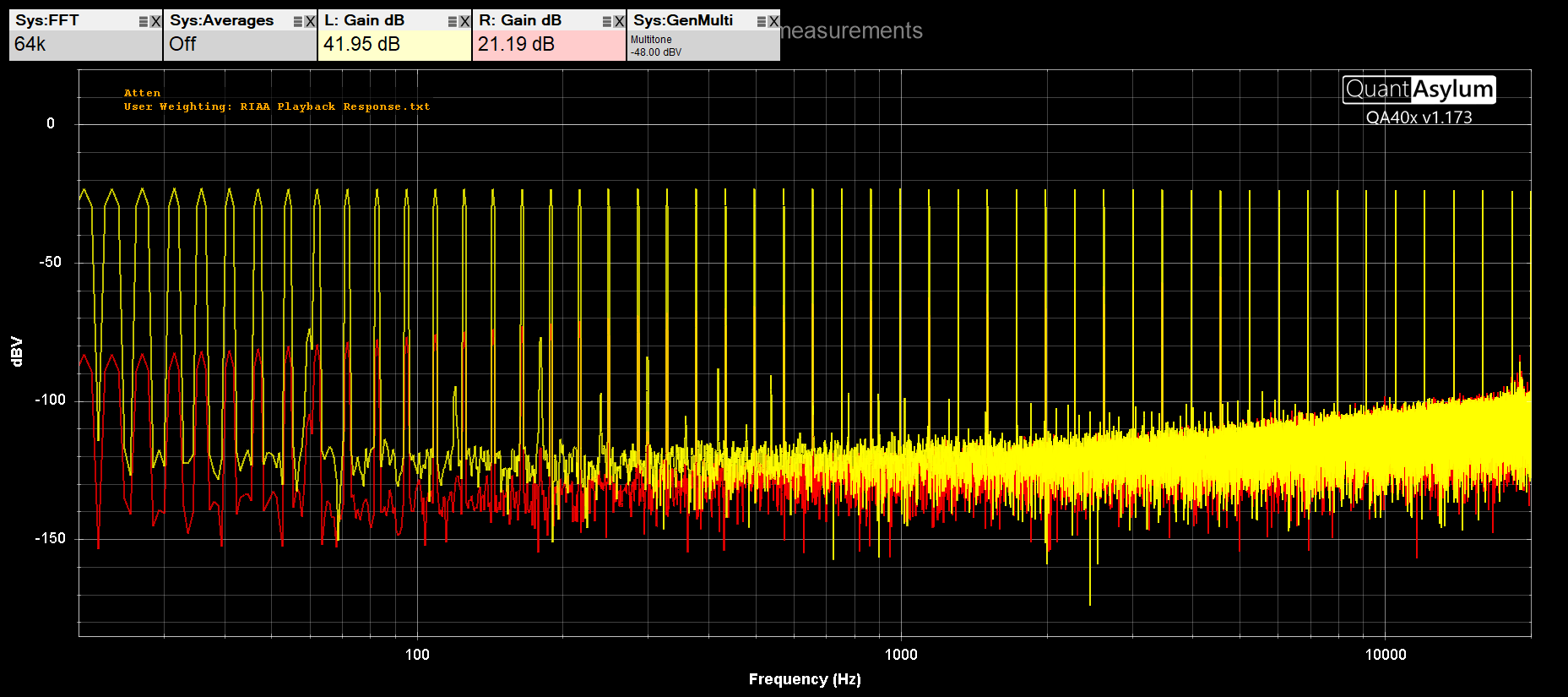Open the L: Gain dB tile menu icon

tap(453, 22)
